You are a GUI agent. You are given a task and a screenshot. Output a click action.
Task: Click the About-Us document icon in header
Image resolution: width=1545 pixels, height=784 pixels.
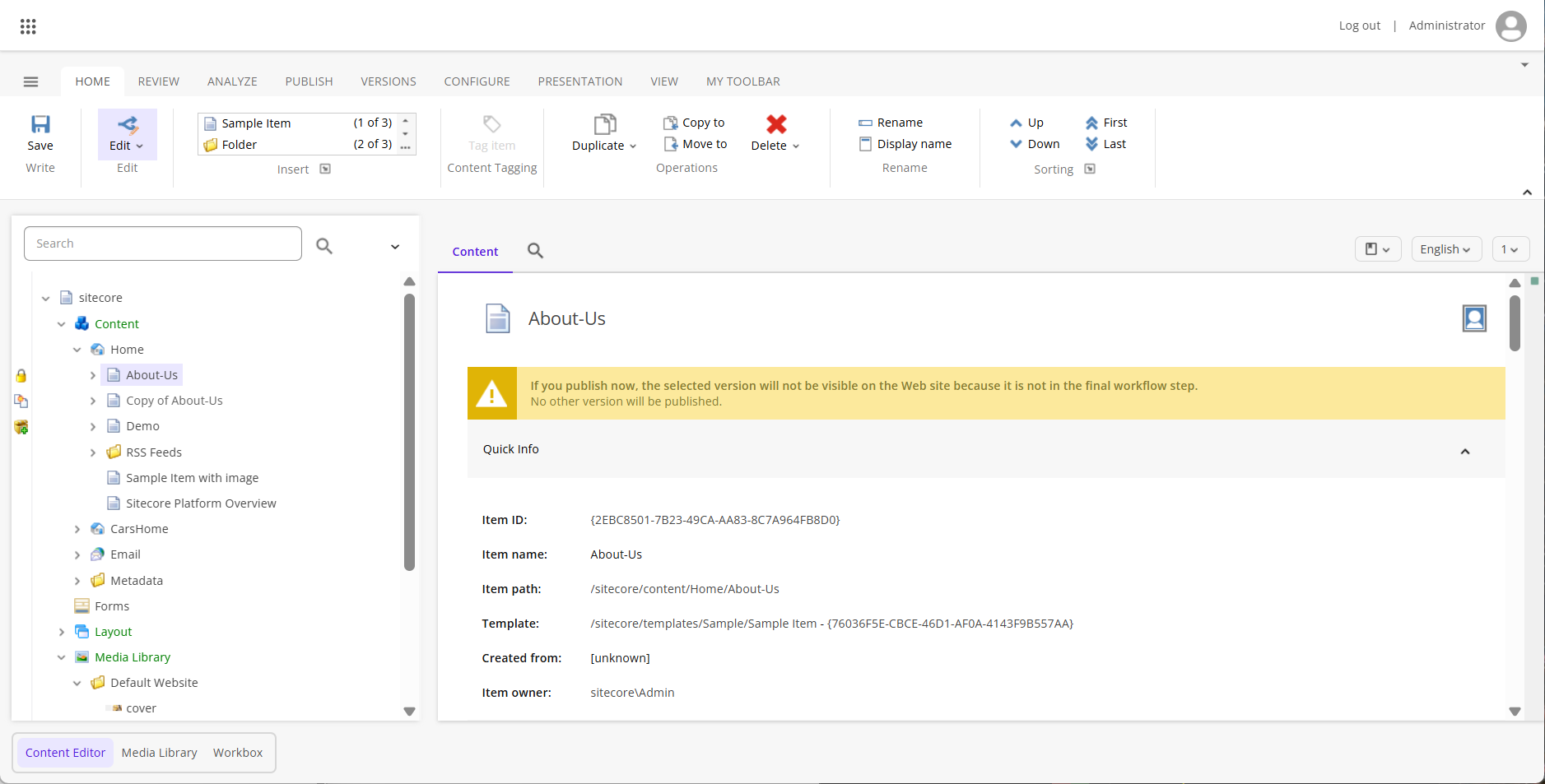click(498, 318)
